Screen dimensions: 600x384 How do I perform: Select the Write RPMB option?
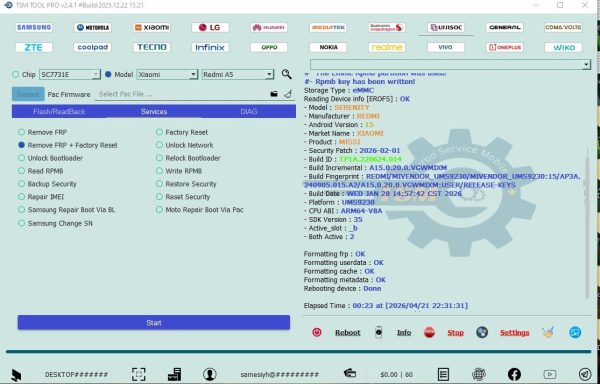coord(179,171)
